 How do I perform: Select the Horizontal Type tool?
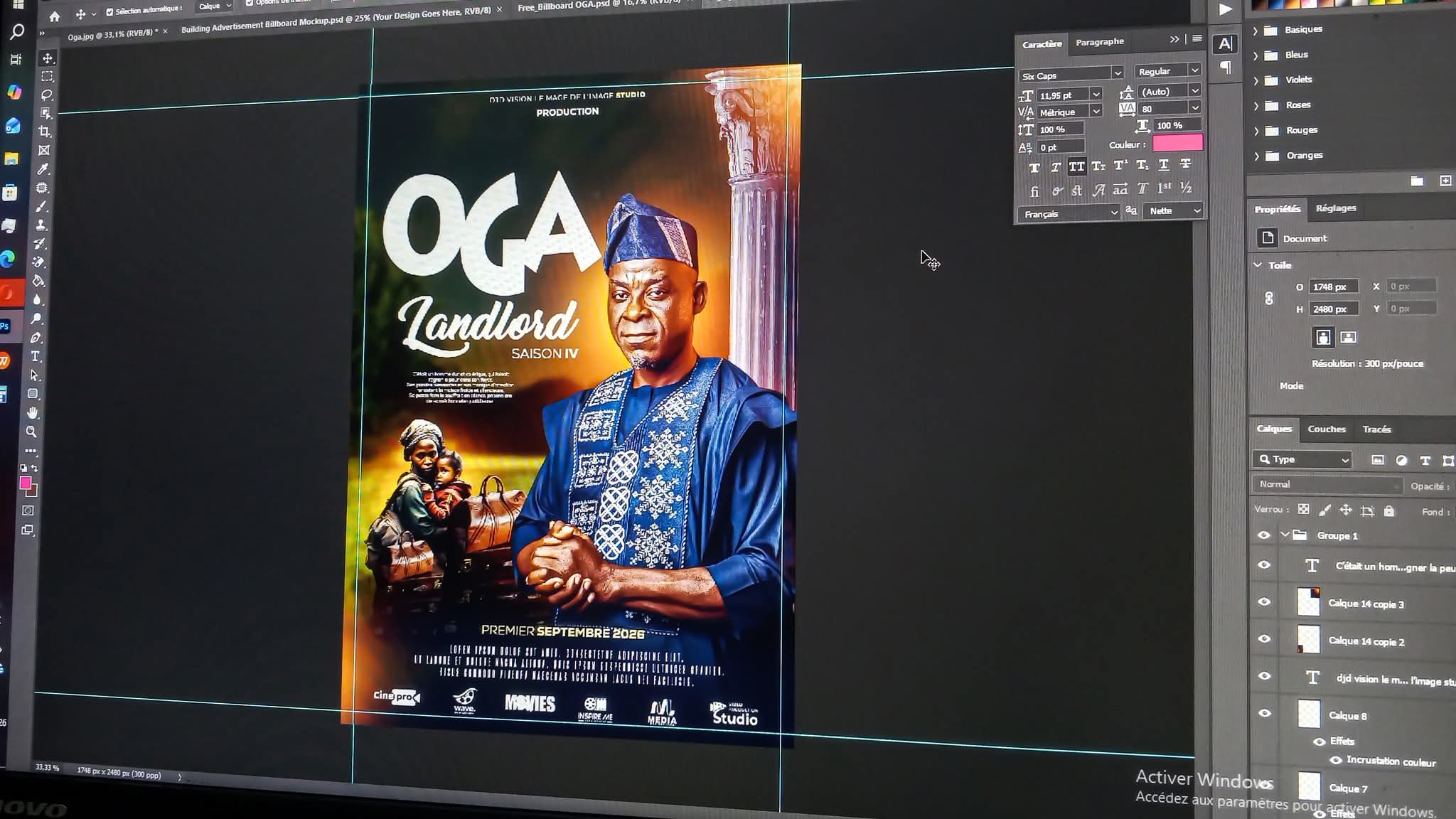[x=36, y=356]
